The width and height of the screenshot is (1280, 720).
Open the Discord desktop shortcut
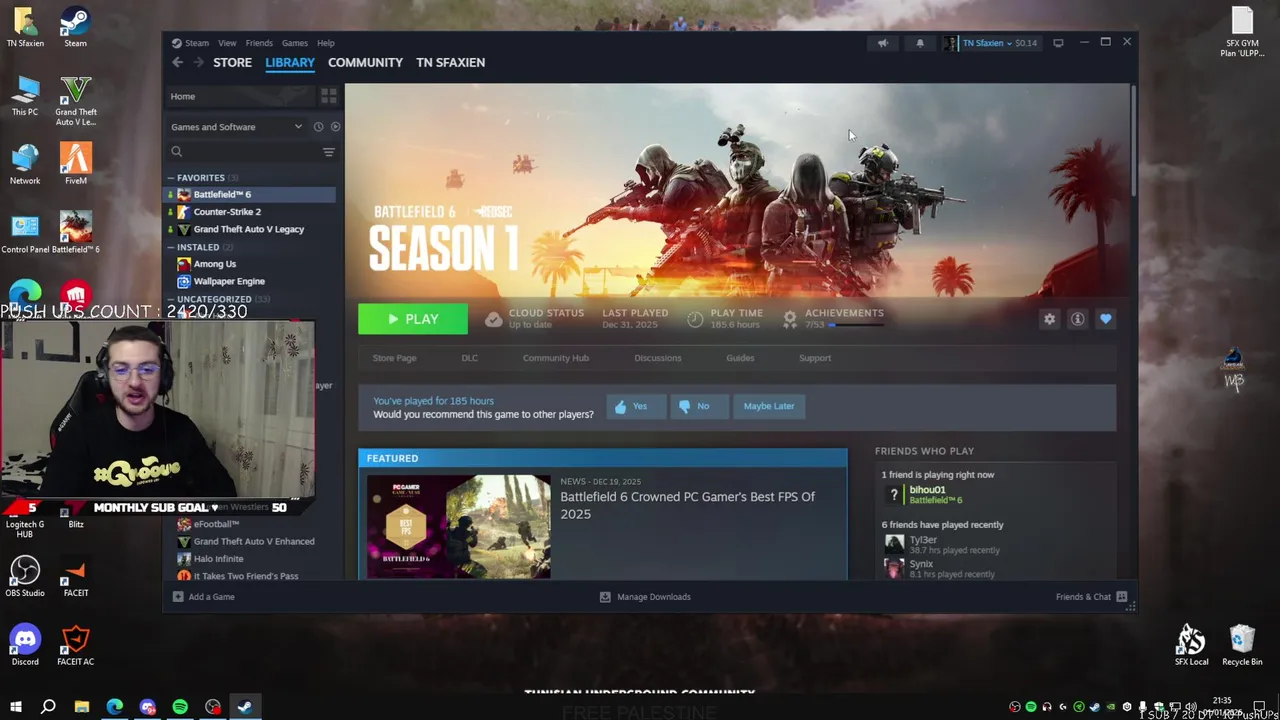pos(25,645)
